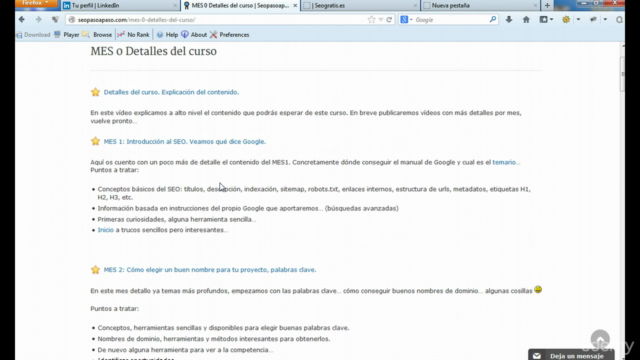Click the page vertical scrollbar thumb
The image size is (640, 360).
coord(622,74)
